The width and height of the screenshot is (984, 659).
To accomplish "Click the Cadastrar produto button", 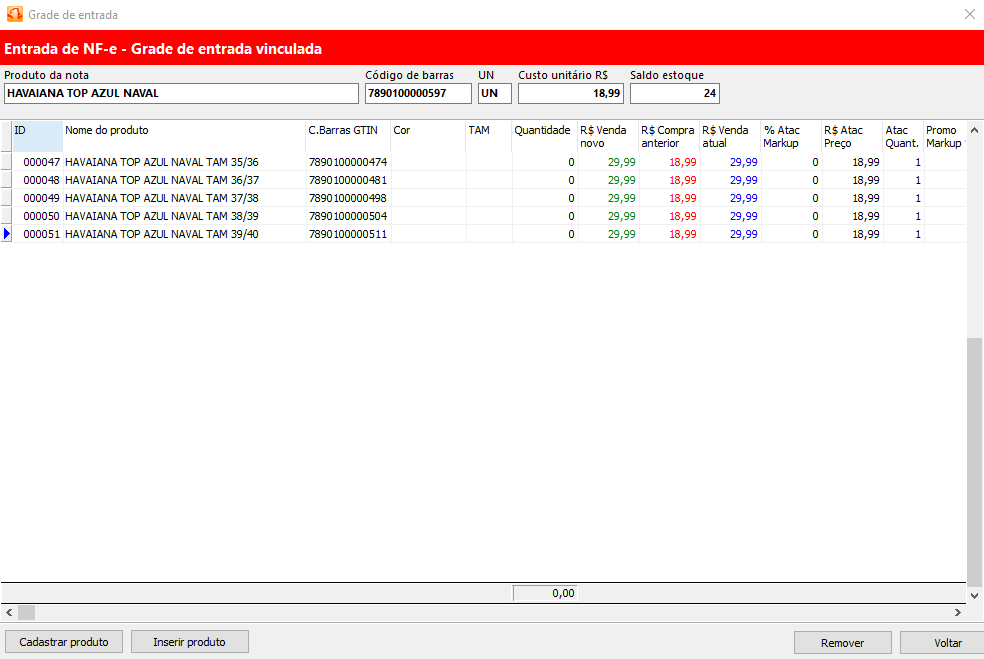I will coord(63,642).
